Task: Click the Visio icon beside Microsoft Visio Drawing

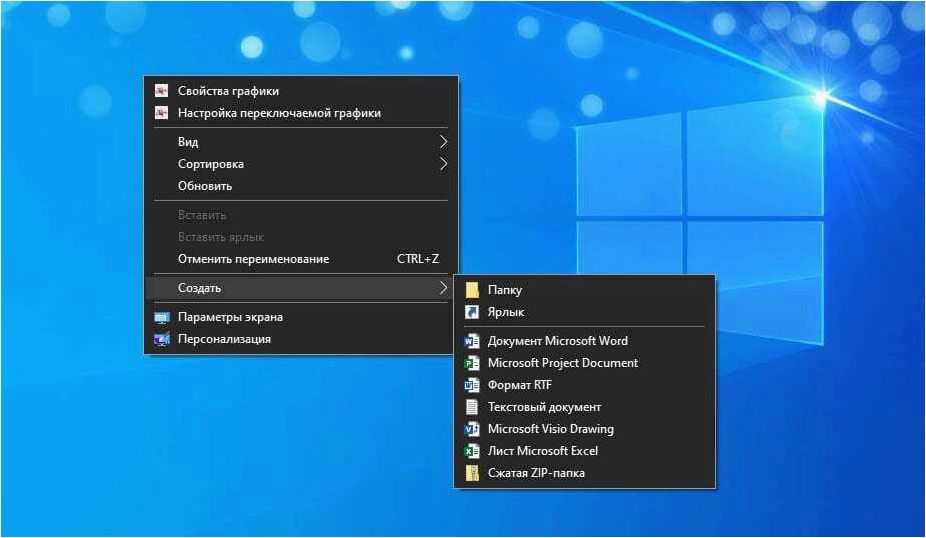Action: [x=472, y=429]
